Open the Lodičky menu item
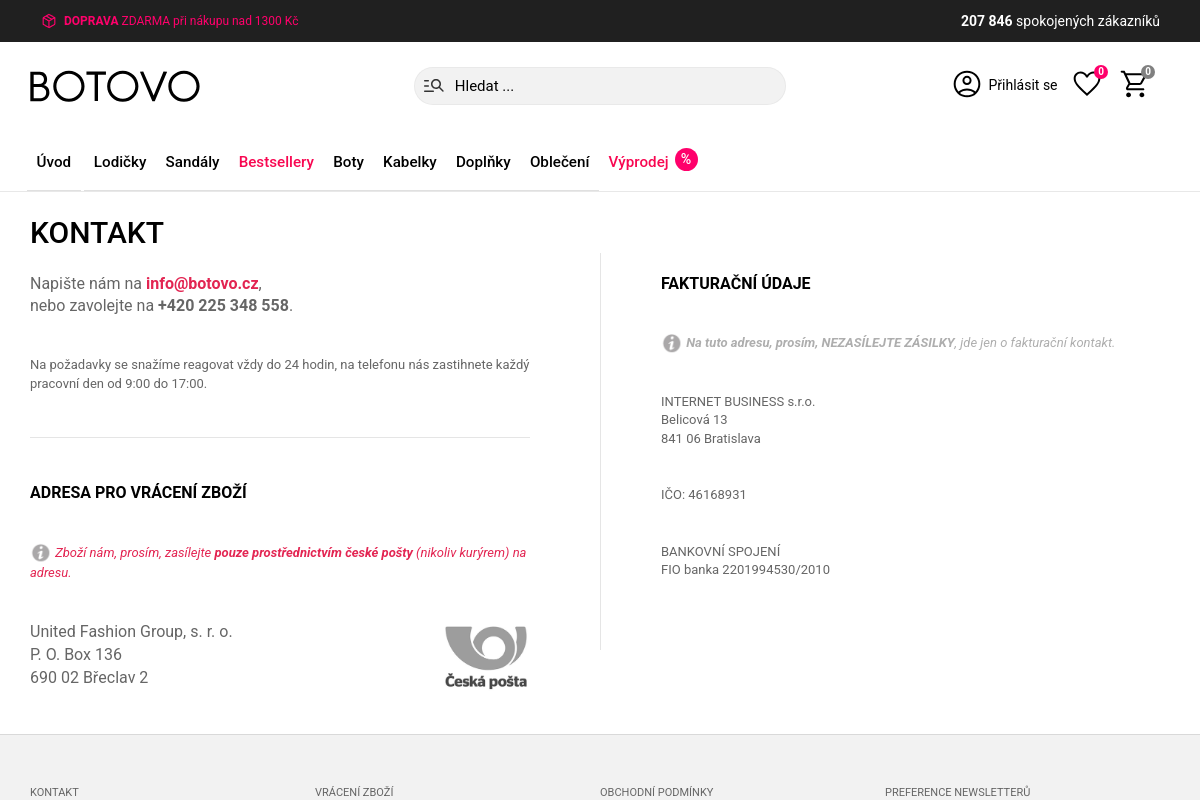The image size is (1200, 800). (x=120, y=162)
